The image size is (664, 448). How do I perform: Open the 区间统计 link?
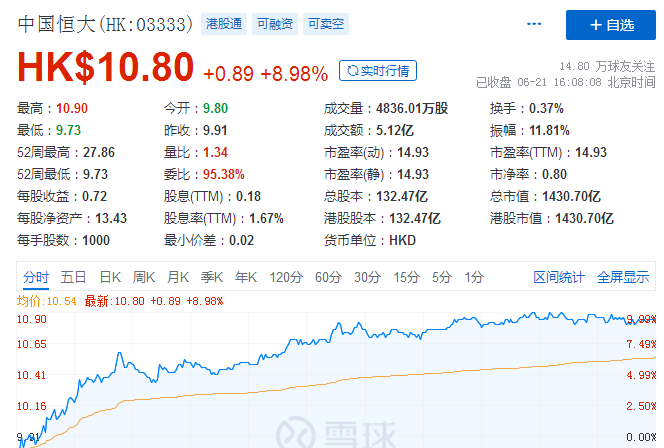pos(559,277)
